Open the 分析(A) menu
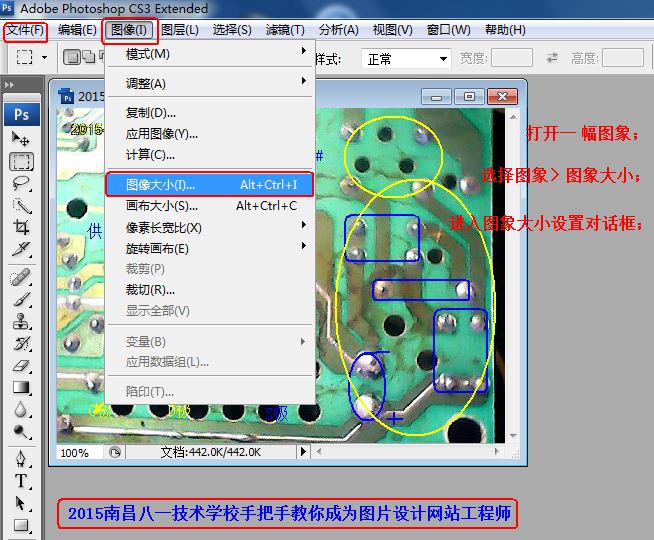This screenshot has width=654, height=540. 338,30
